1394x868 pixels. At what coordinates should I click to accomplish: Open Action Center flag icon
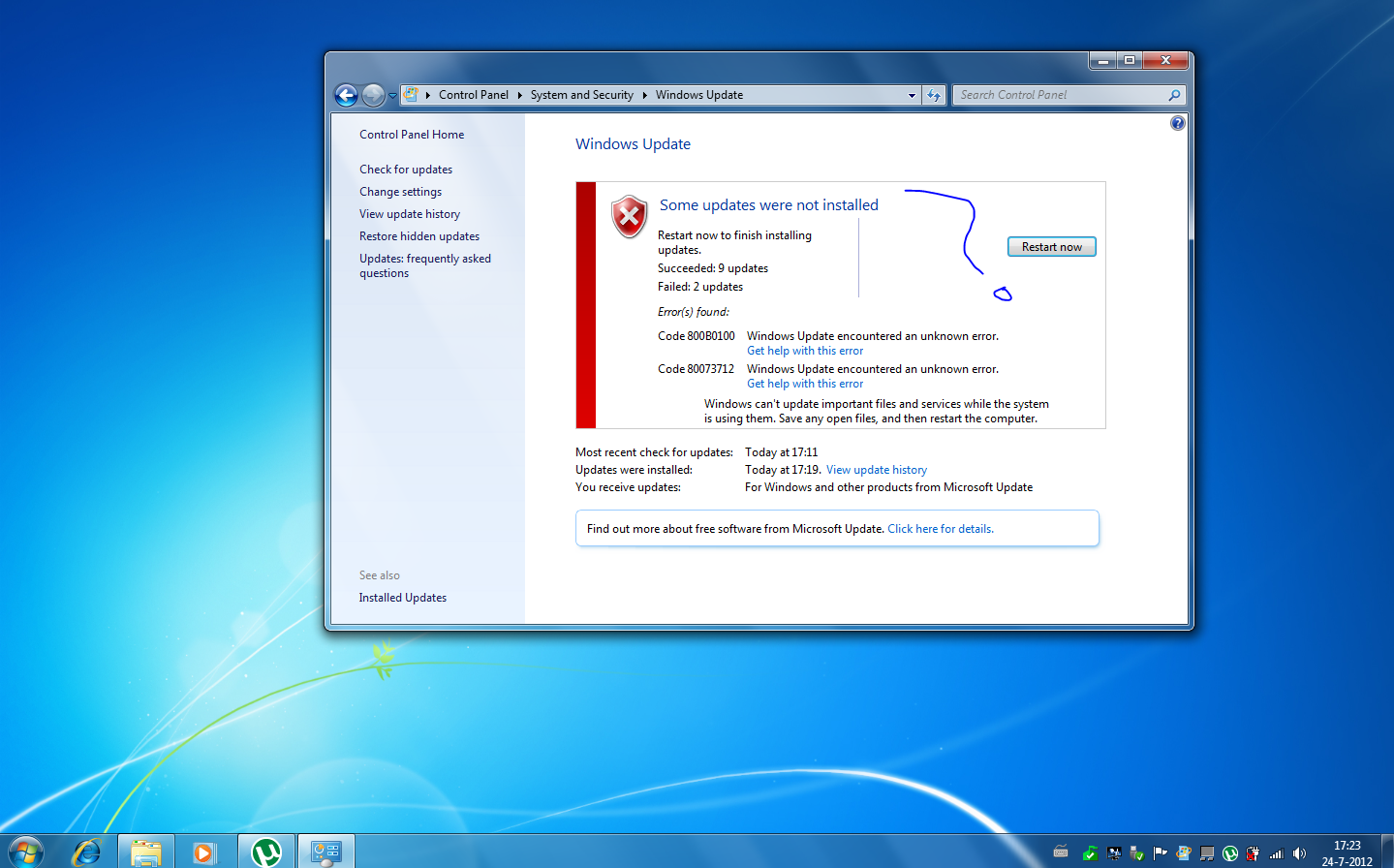tap(1161, 853)
